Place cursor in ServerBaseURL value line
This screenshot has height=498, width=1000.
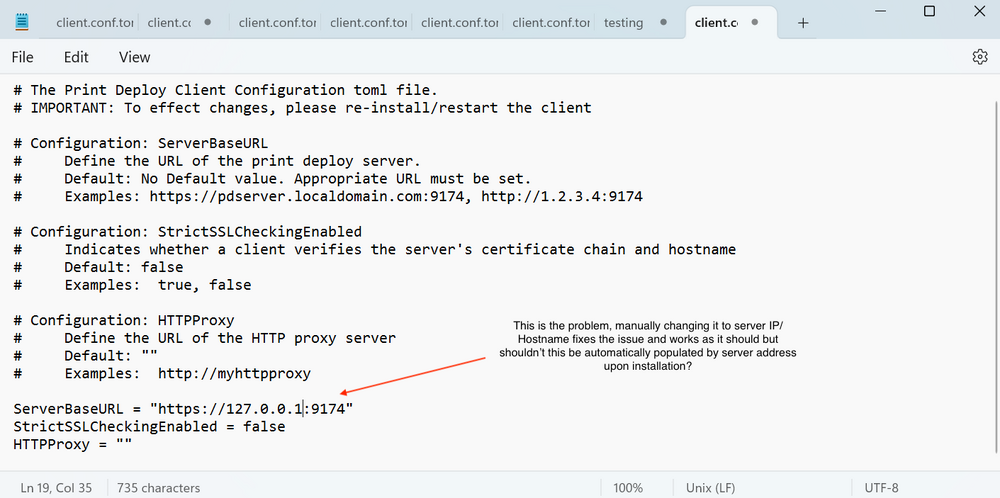pyautogui.click(x=183, y=409)
